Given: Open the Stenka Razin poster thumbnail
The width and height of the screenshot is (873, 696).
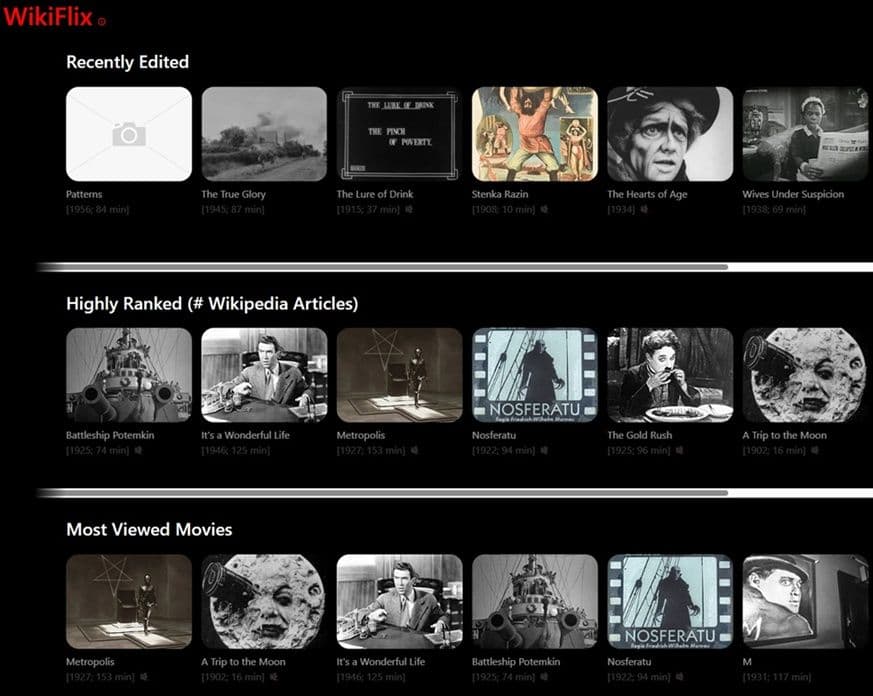Looking at the screenshot, I should click(x=534, y=134).
